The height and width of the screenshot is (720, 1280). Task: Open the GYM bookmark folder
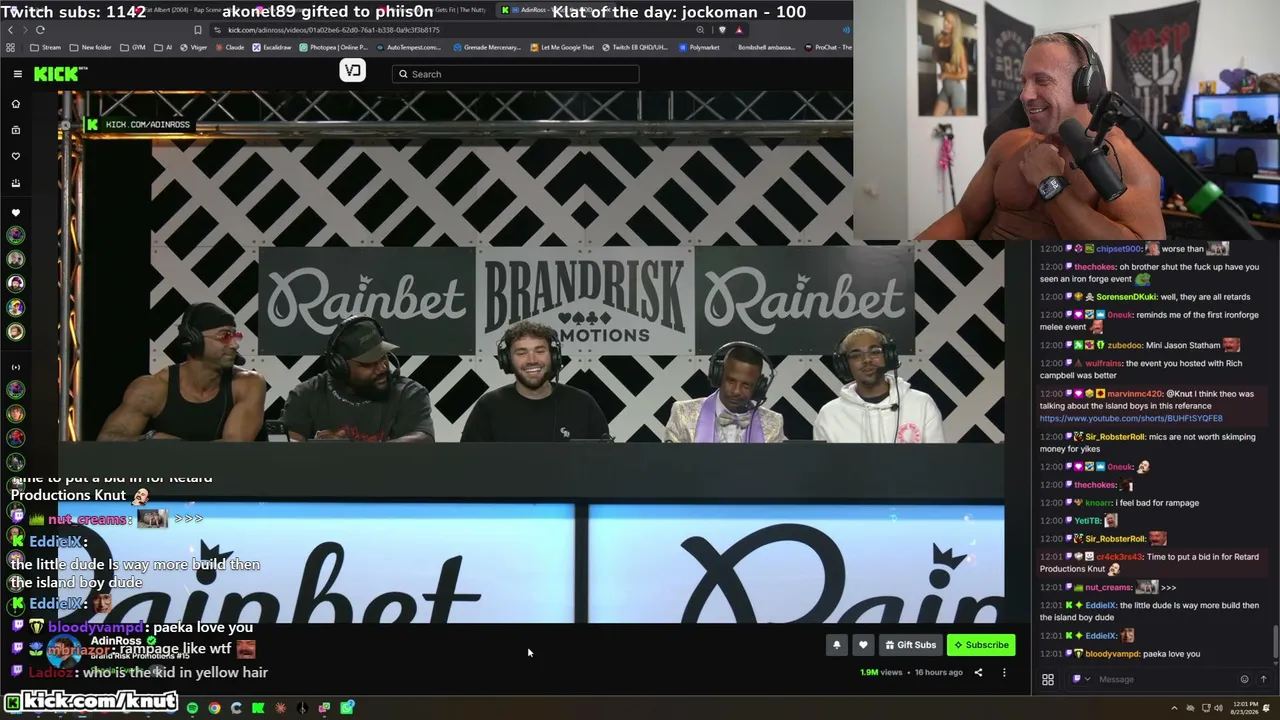point(133,47)
